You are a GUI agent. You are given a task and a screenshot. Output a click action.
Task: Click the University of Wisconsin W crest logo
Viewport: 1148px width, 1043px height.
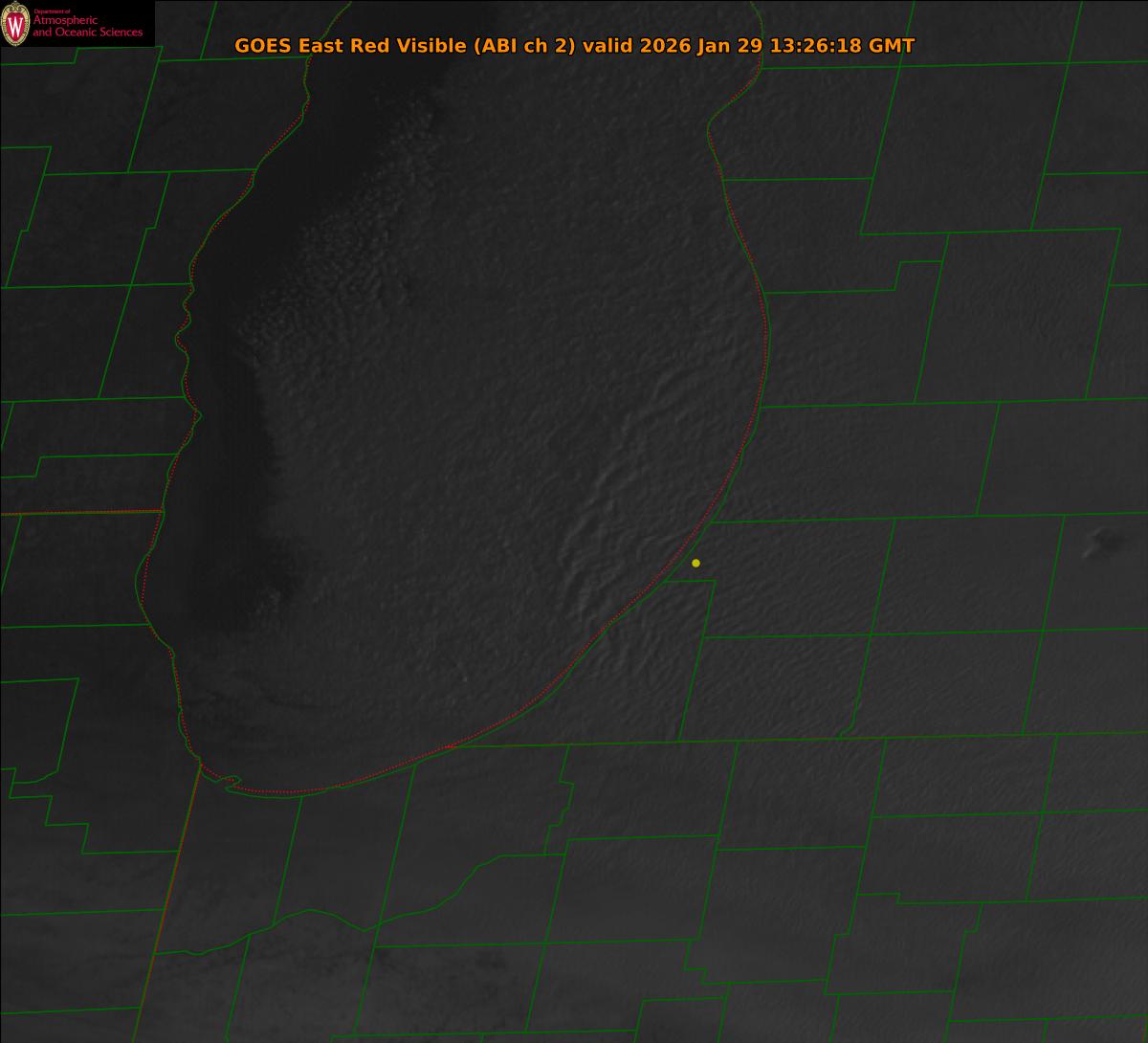15,24
